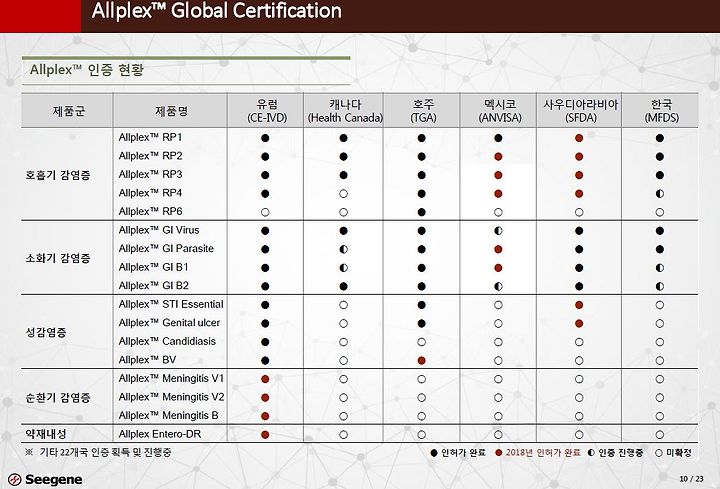Click the 'Allplex™ Meningitis V2' product name
The height and width of the screenshot is (489, 720).
pos(171,397)
